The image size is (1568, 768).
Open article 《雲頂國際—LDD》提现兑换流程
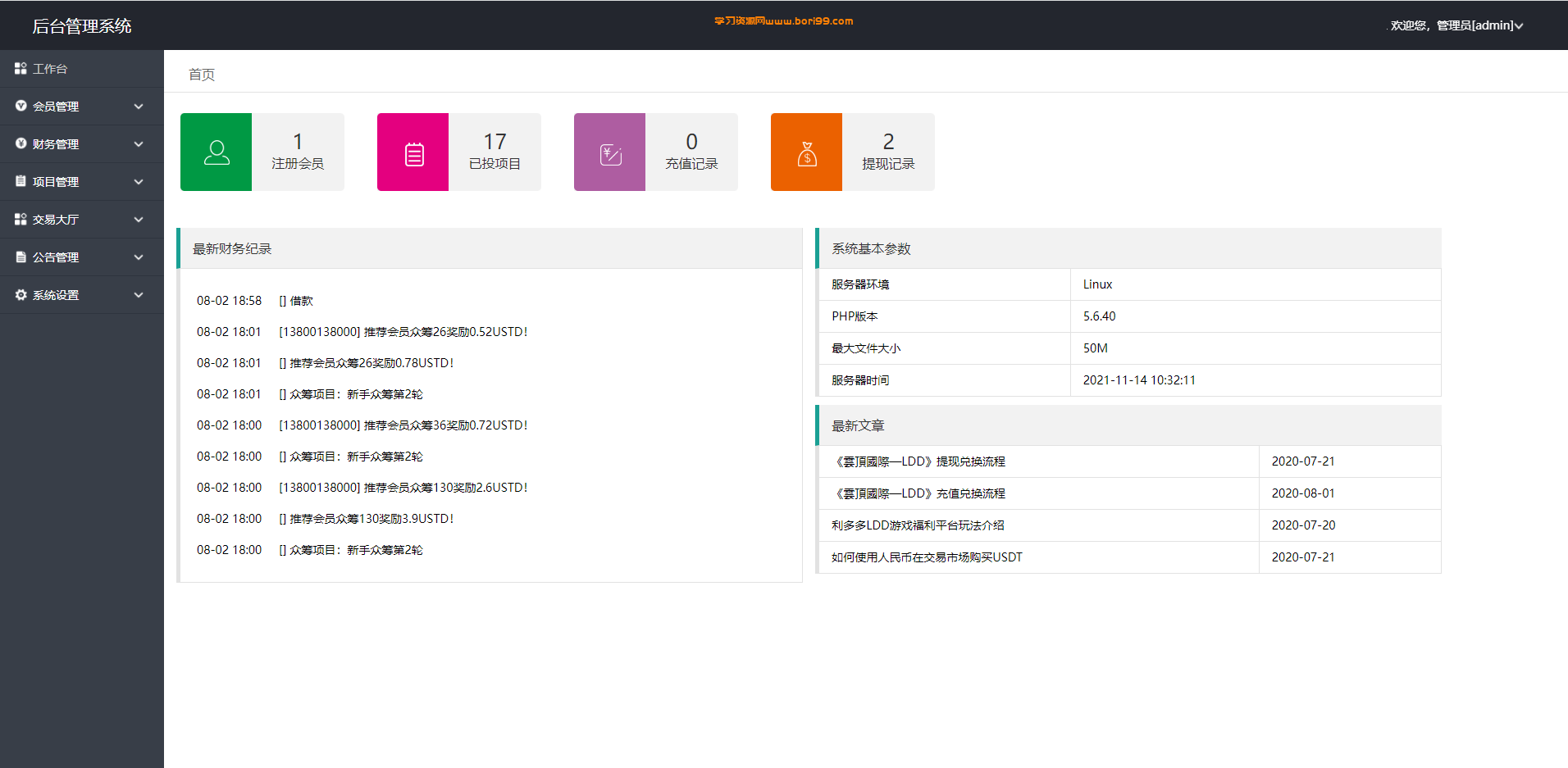(x=918, y=461)
